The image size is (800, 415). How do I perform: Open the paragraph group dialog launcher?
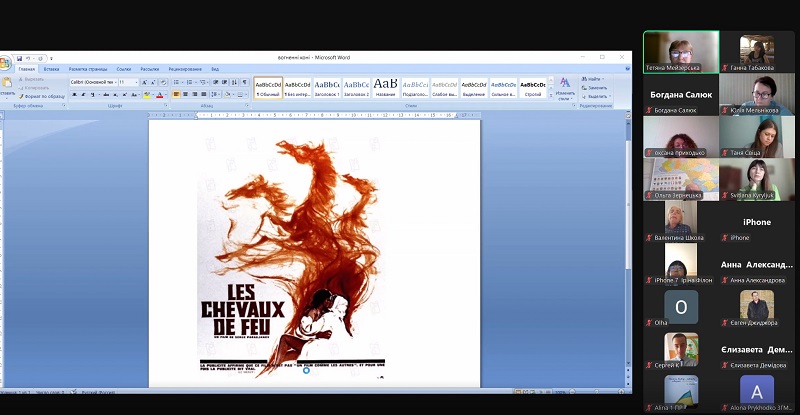coord(247,106)
